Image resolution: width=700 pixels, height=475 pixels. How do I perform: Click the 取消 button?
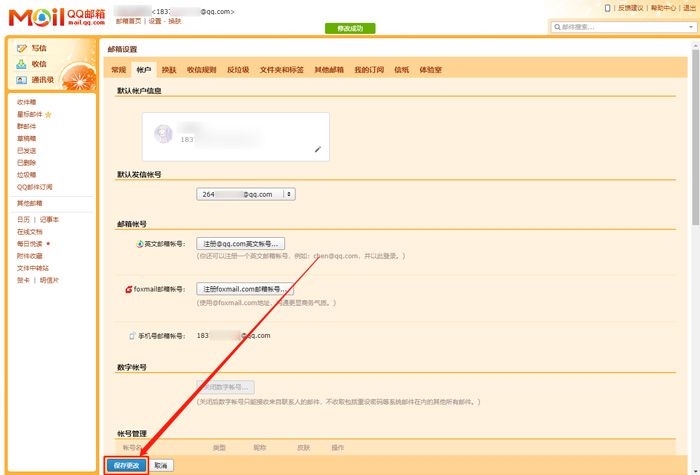(161, 466)
